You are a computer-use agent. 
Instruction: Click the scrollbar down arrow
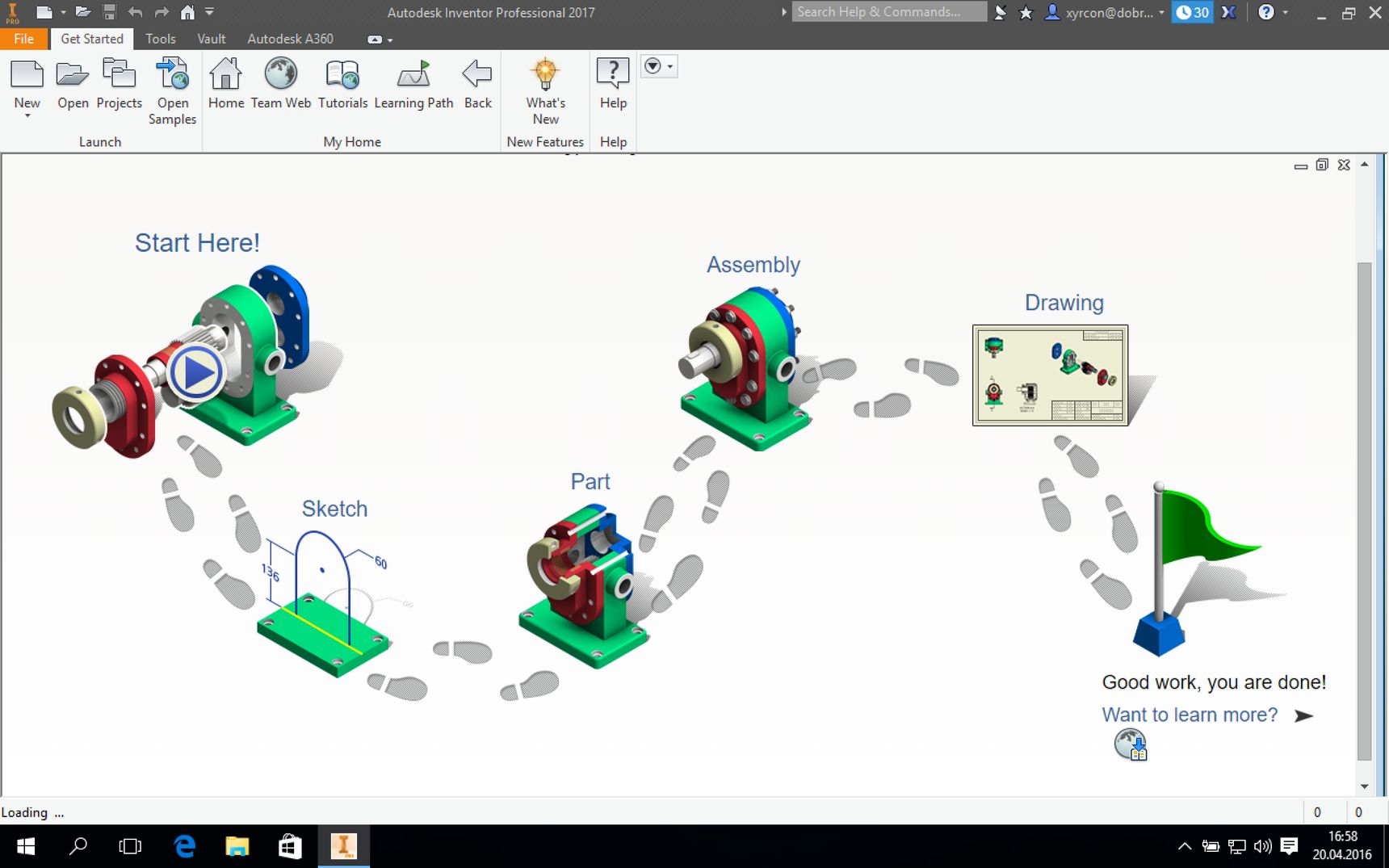click(1364, 786)
